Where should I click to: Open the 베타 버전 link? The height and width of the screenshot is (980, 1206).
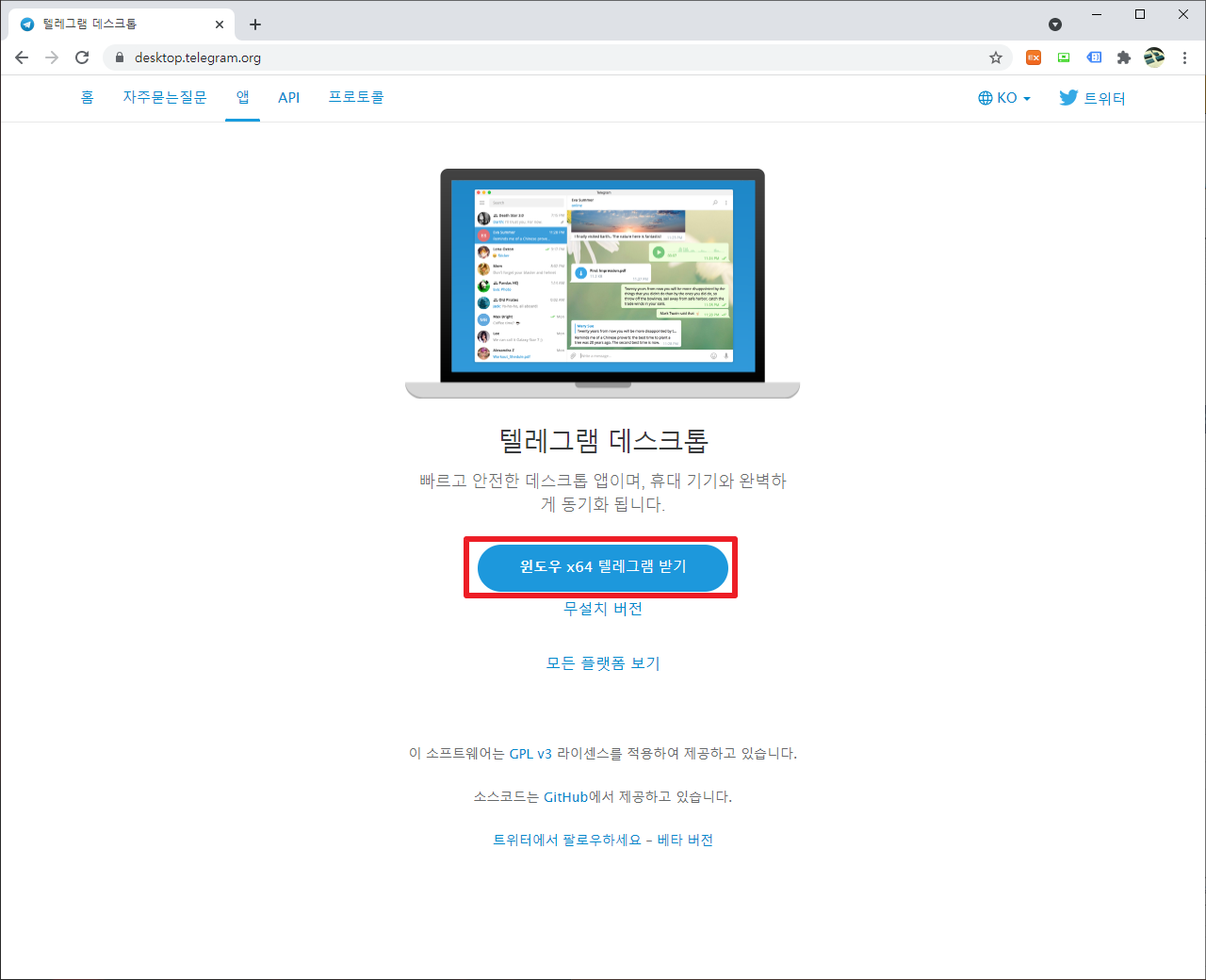[685, 840]
